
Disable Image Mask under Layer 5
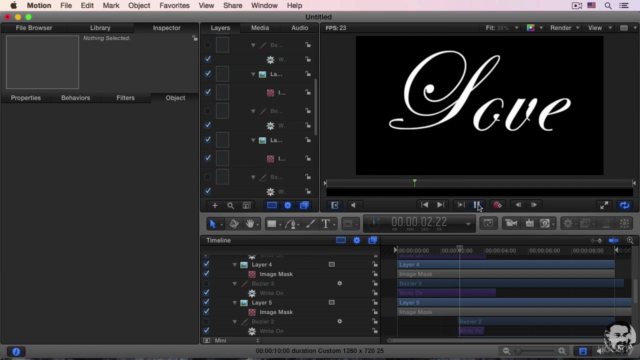coord(207,312)
